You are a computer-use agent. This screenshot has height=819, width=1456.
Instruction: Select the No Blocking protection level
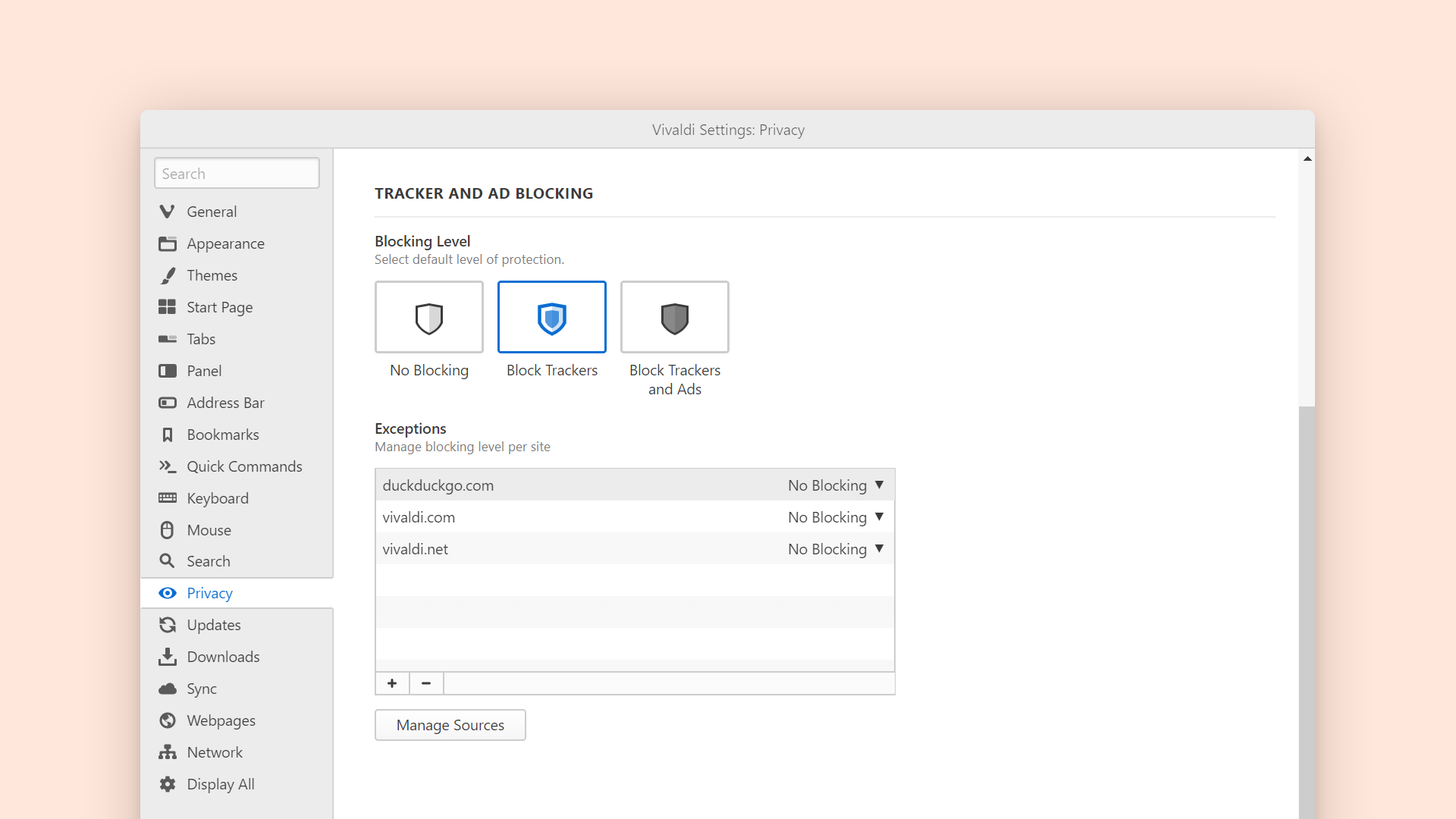(x=428, y=317)
